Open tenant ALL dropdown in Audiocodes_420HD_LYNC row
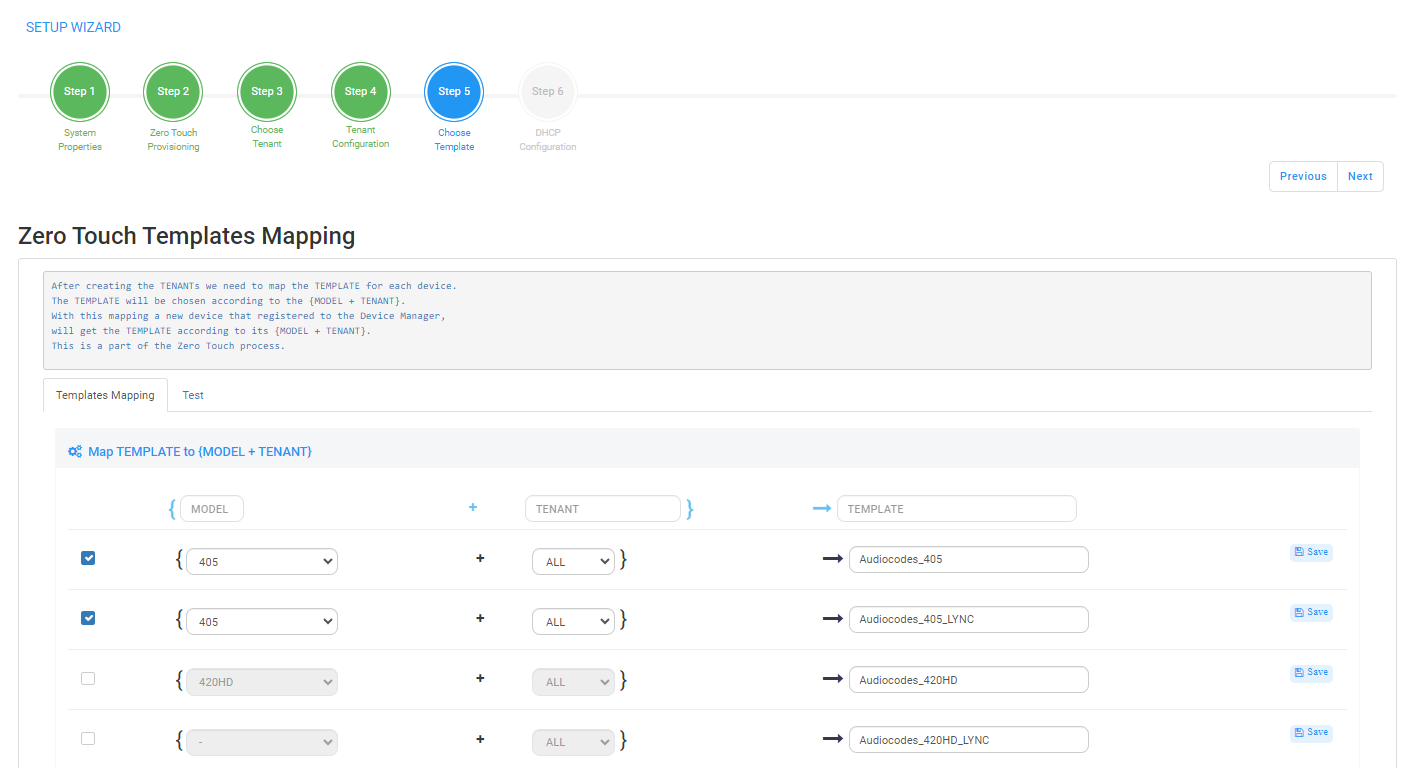Screen dimensions: 1409x780 [x=573, y=742]
